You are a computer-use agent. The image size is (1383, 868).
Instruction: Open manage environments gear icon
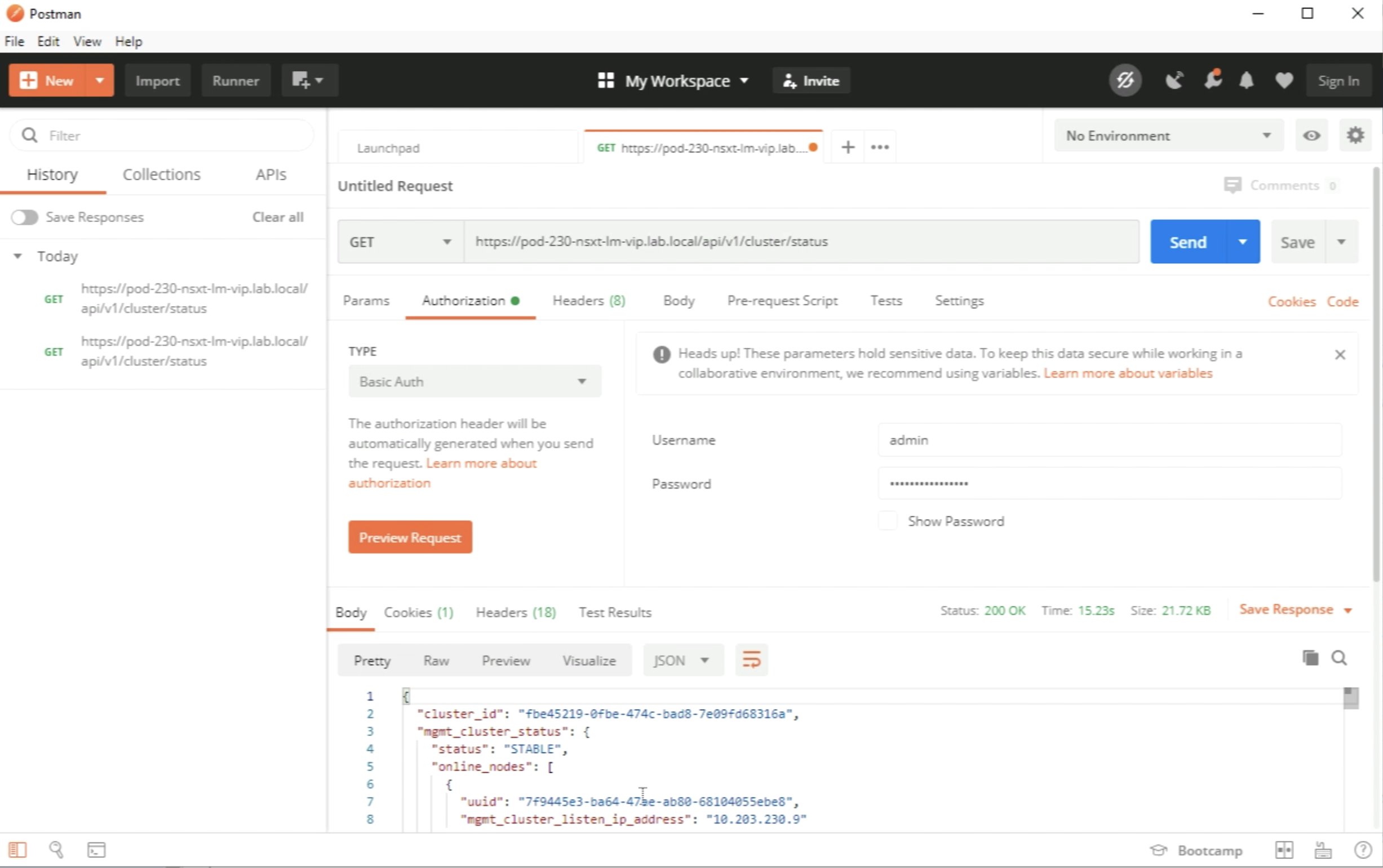point(1355,135)
